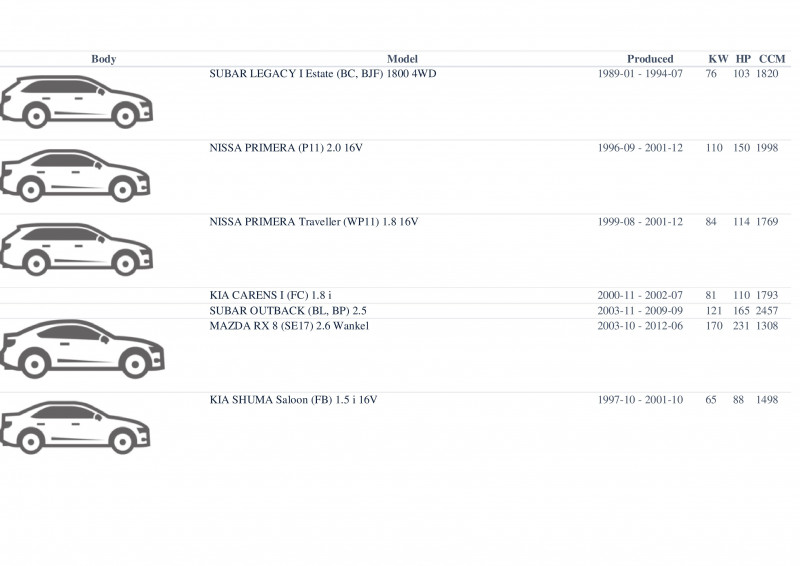Click the Kia Shuma Saloon car icon
This screenshot has height=566, width=800.
[x=75, y=427]
